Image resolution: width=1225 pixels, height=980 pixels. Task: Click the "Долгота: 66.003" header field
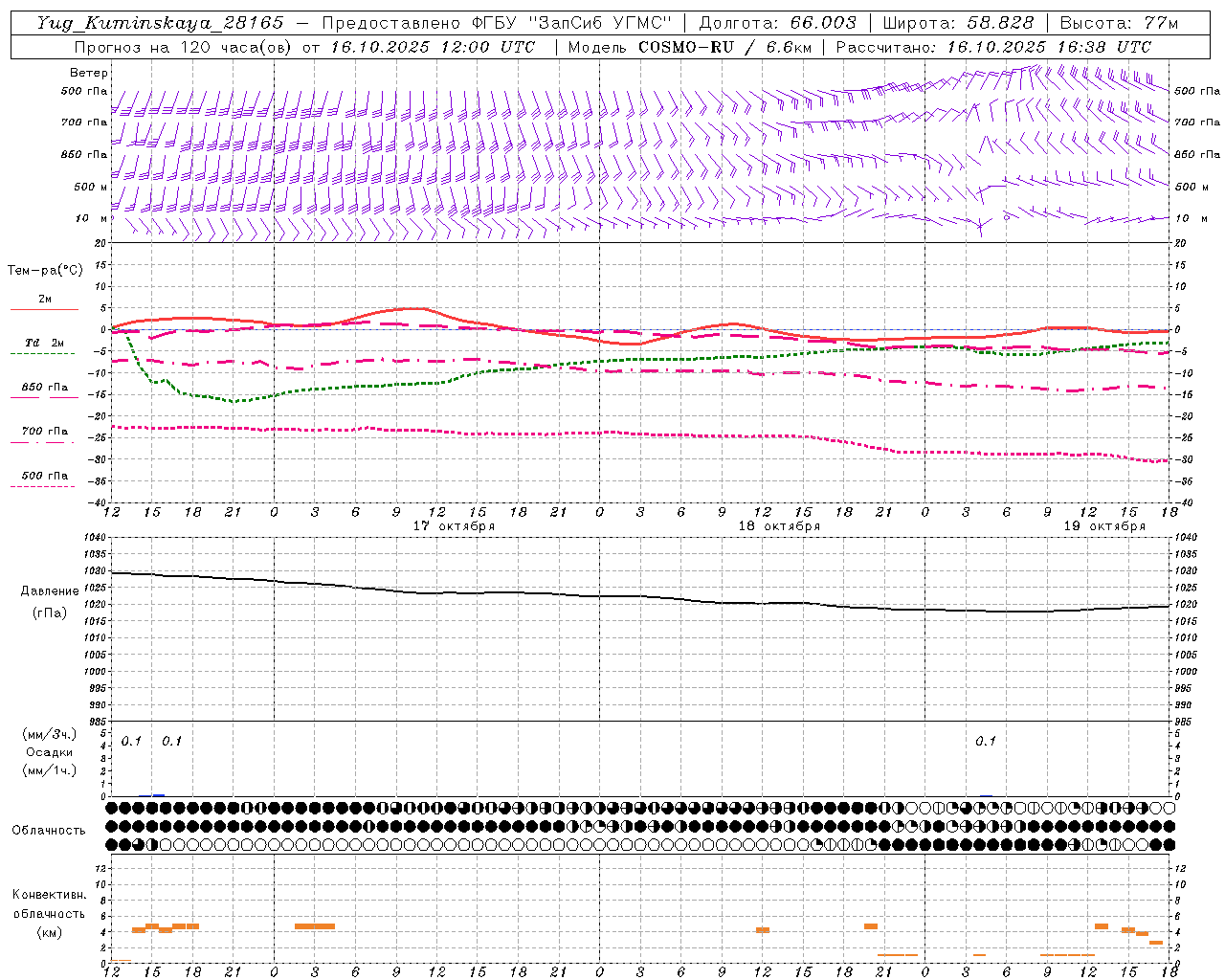click(x=777, y=23)
